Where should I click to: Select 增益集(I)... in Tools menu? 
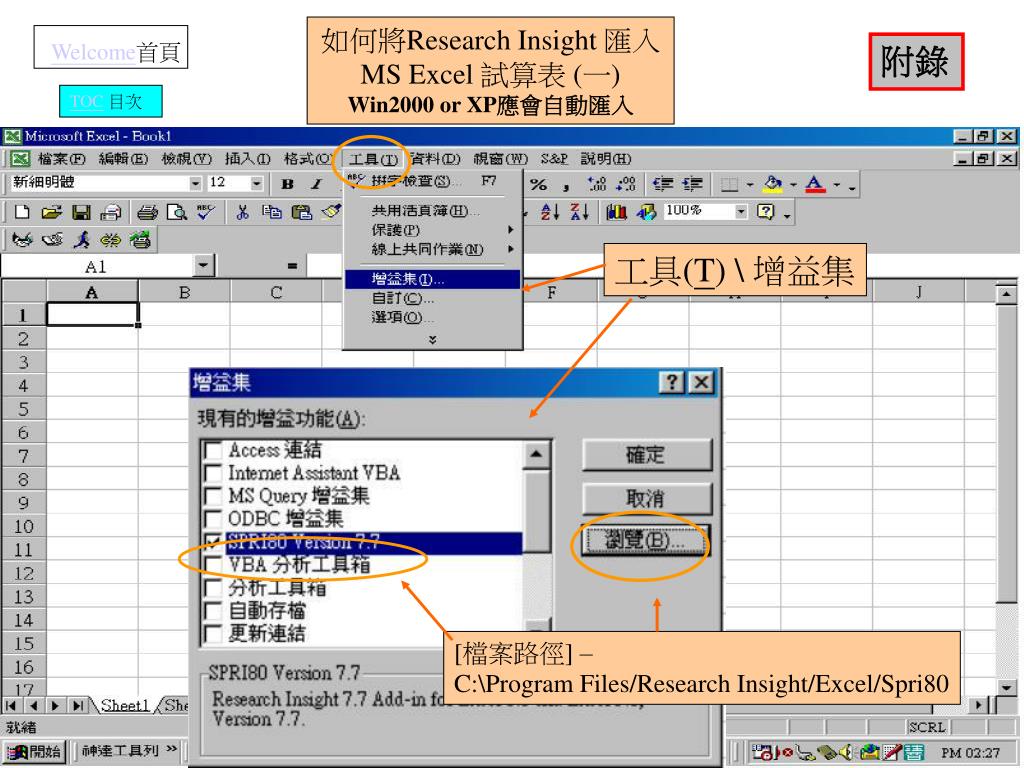click(432, 280)
